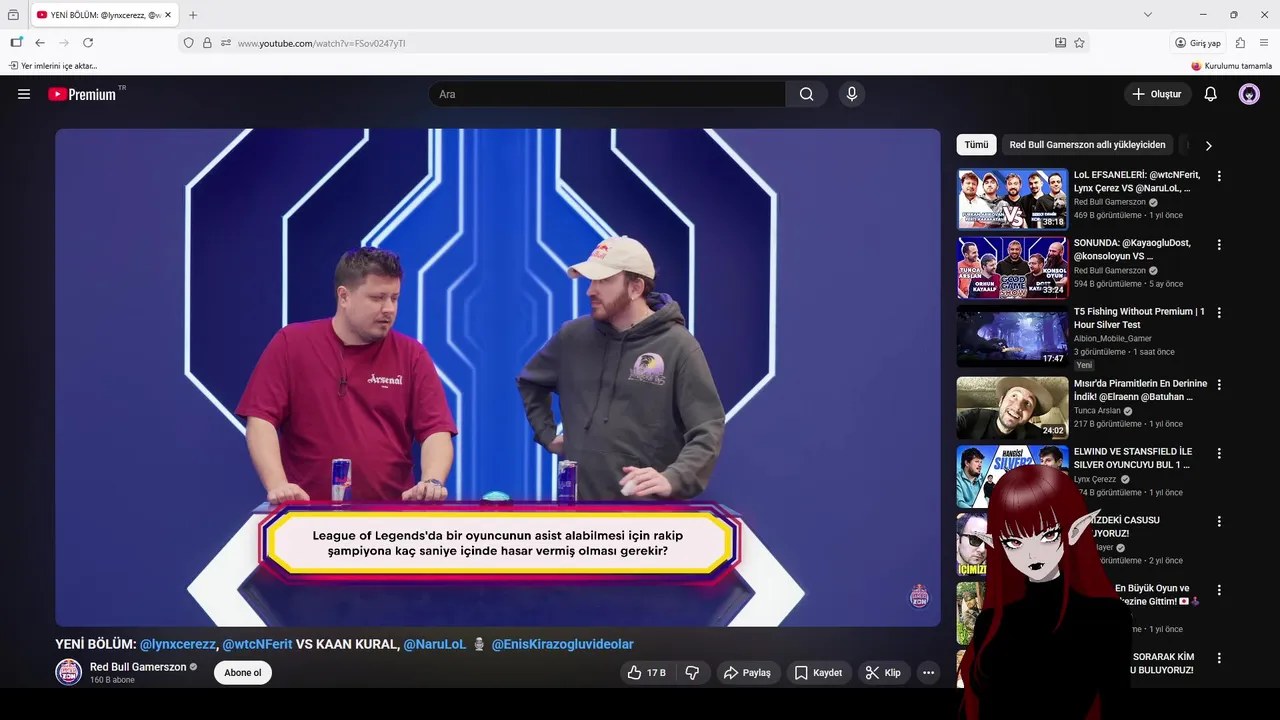The height and width of the screenshot is (720, 1280).
Task: Dislike the video with thumbs down
Action: (692, 673)
